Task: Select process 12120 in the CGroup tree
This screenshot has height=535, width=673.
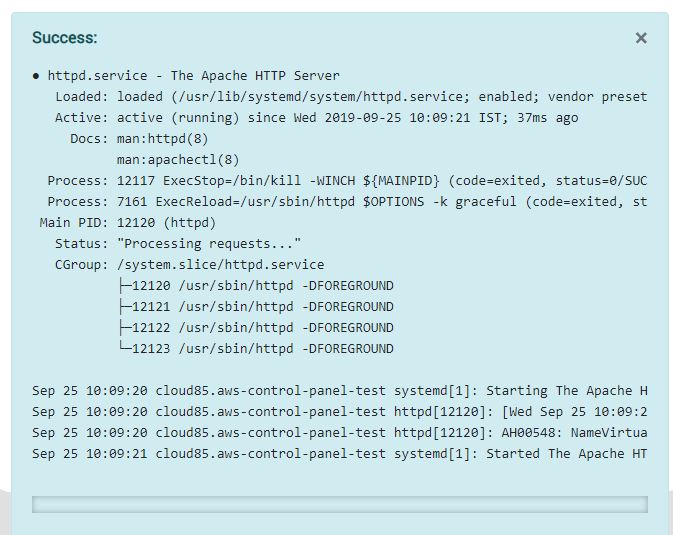Action: click(x=256, y=286)
